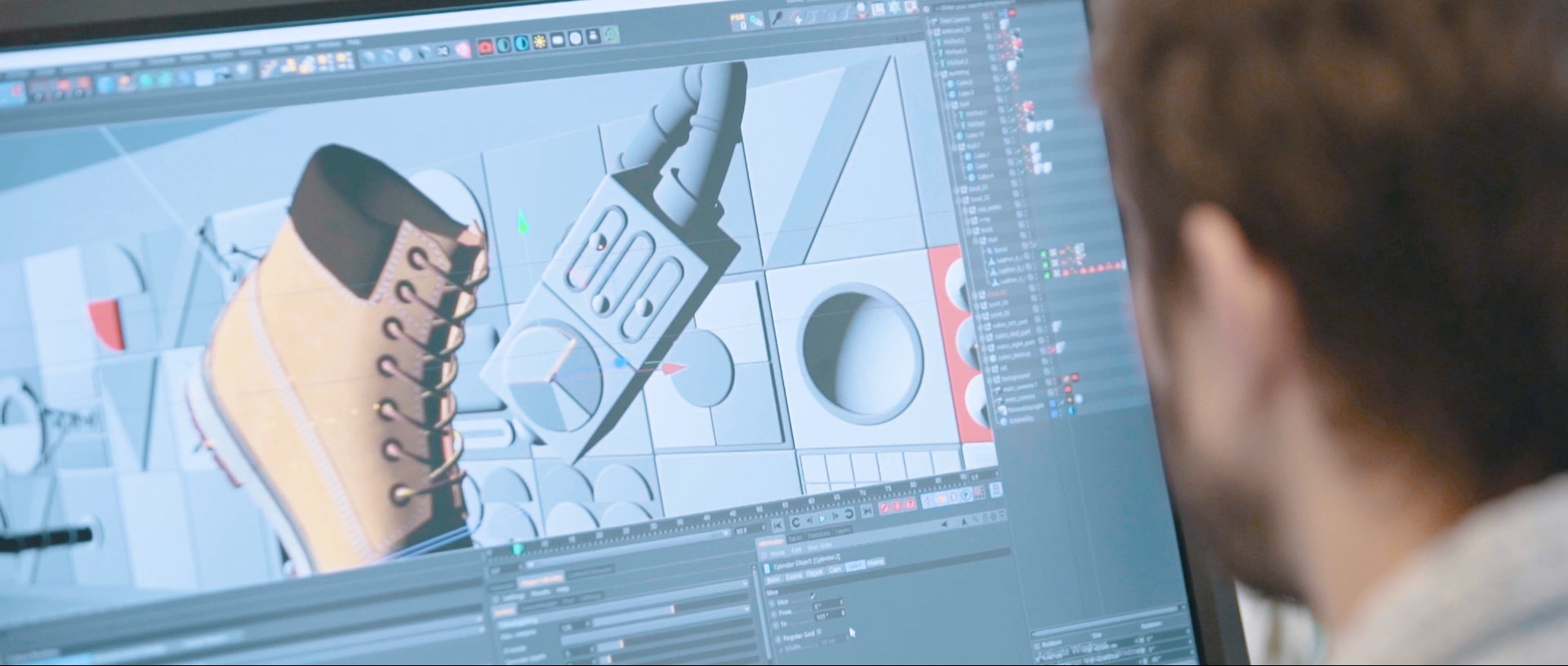
Task: Click the Width value field under Regular Grid
Action: click(835, 640)
